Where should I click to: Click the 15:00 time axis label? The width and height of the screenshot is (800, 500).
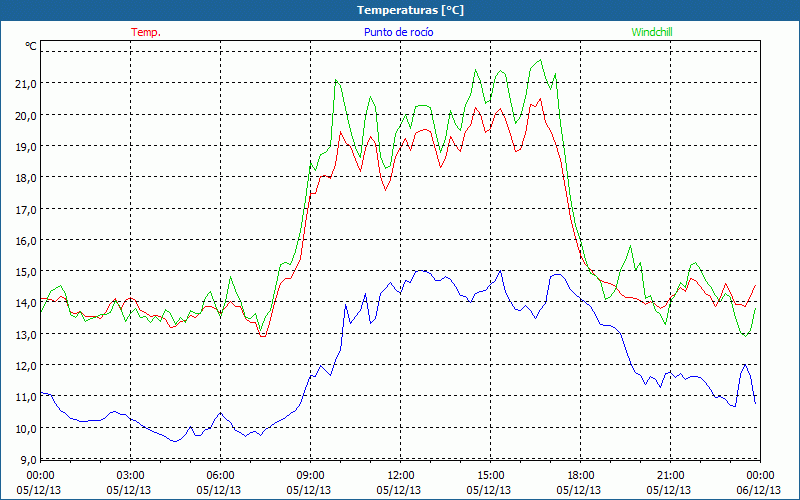pos(490,476)
